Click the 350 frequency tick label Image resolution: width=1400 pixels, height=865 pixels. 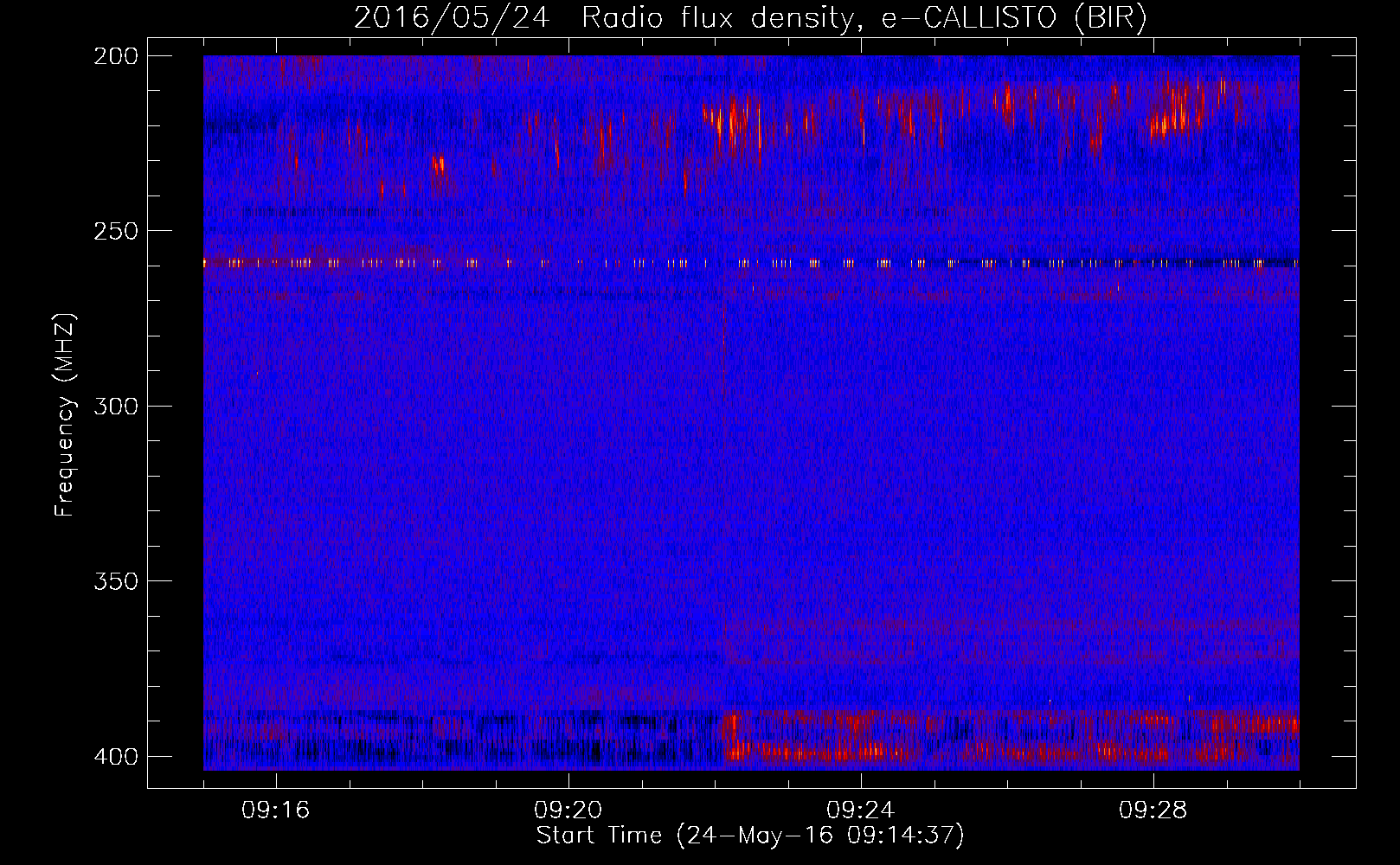tap(115, 581)
